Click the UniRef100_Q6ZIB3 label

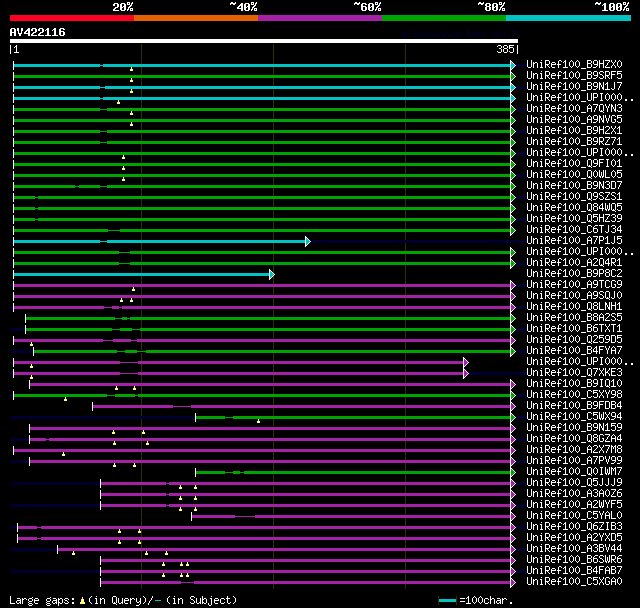point(574,527)
